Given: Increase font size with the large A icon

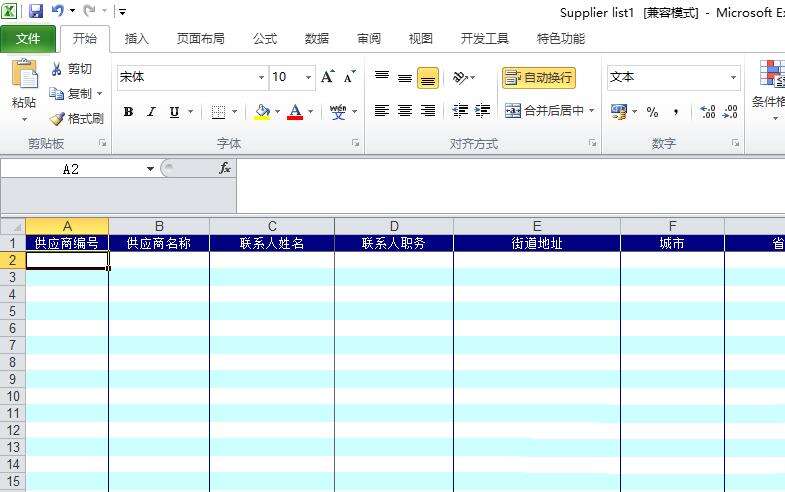Looking at the screenshot, I should click(x=328, y=77).
